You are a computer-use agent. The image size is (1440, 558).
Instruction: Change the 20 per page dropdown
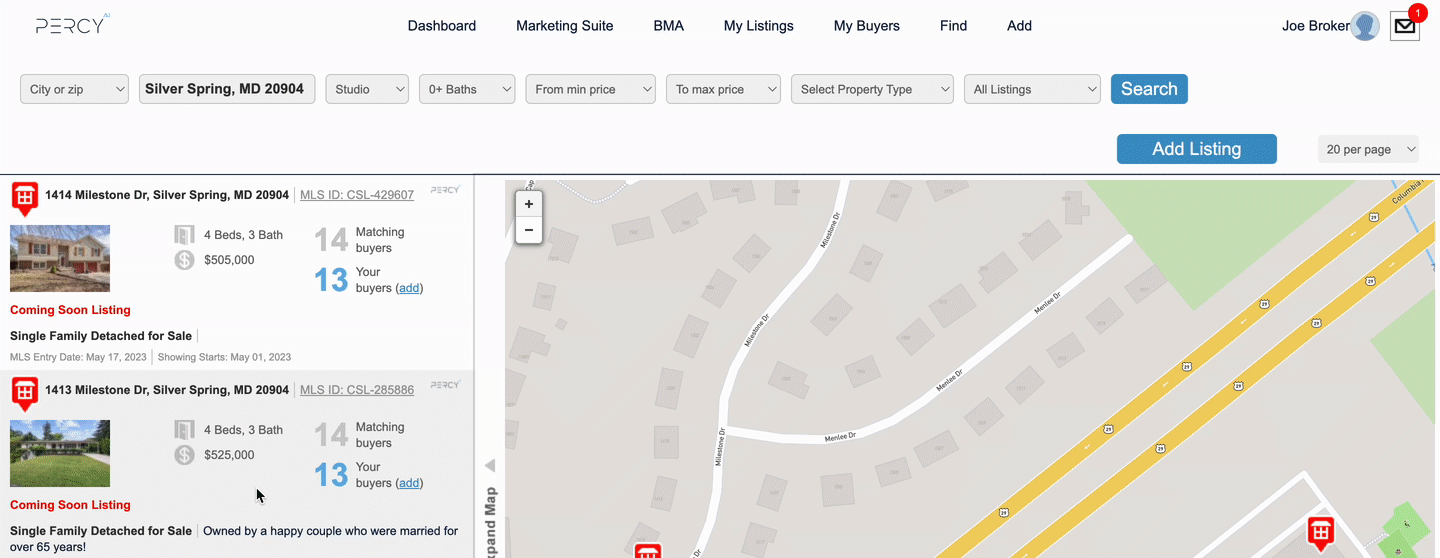[x=1368, y=149]
